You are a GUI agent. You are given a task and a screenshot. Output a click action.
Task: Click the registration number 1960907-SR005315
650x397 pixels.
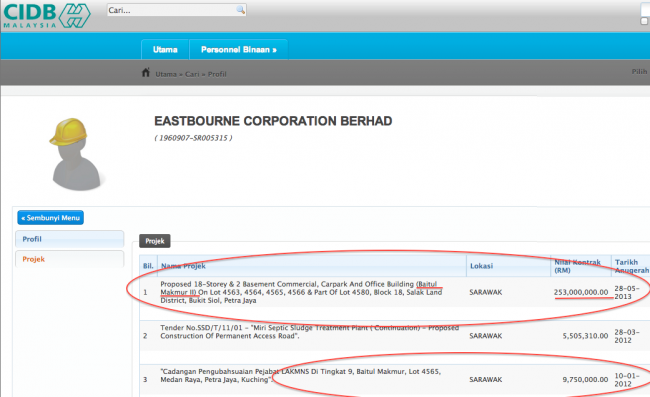pos(193,138)
